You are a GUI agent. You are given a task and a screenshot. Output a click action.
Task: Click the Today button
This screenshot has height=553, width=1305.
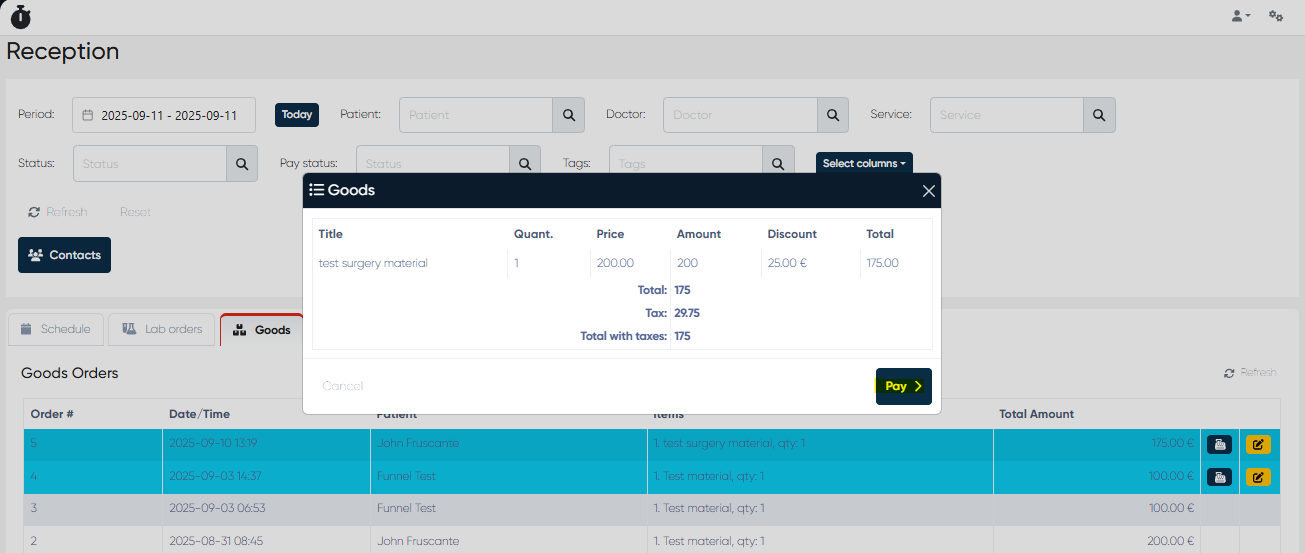(297, 115)
